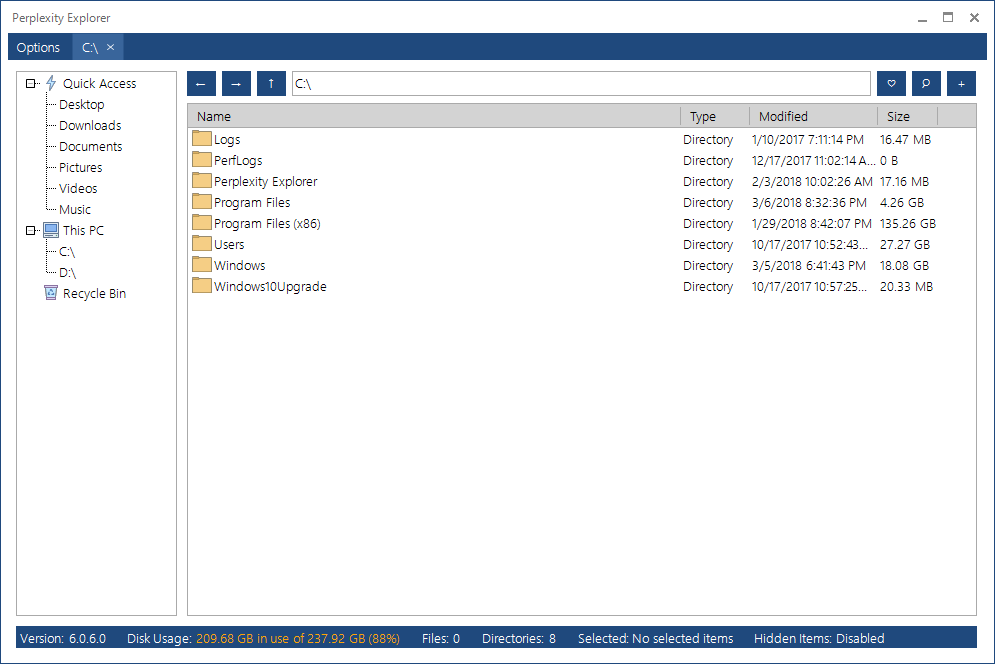995x664 pixels.
Task: Click the Directories: 8 status entry
Action: [518, 638]
